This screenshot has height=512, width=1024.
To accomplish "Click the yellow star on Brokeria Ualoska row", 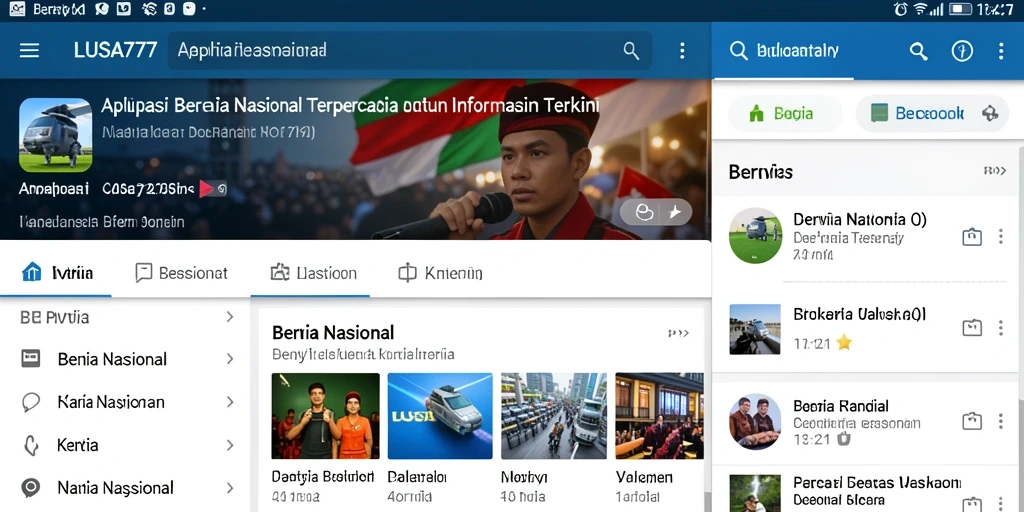I will (844, 342).
